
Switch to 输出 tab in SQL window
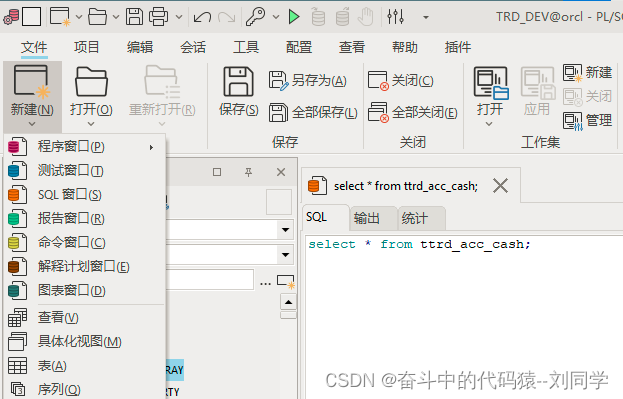[x=372, y=218]
